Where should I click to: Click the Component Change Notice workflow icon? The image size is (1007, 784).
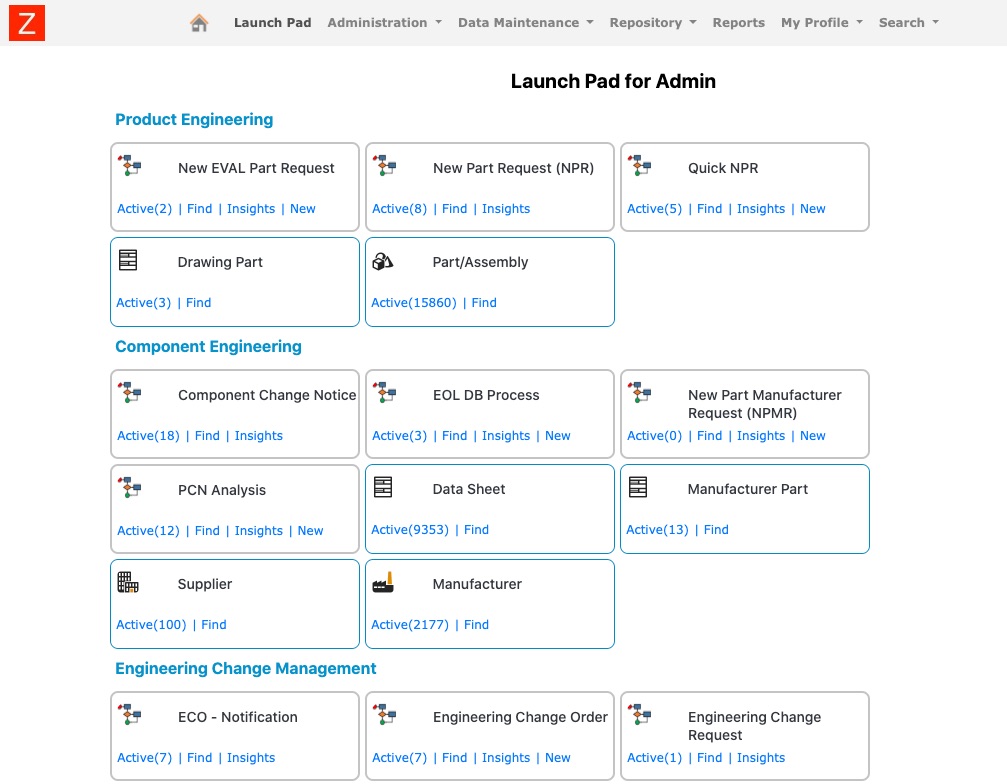pos(130,392)
